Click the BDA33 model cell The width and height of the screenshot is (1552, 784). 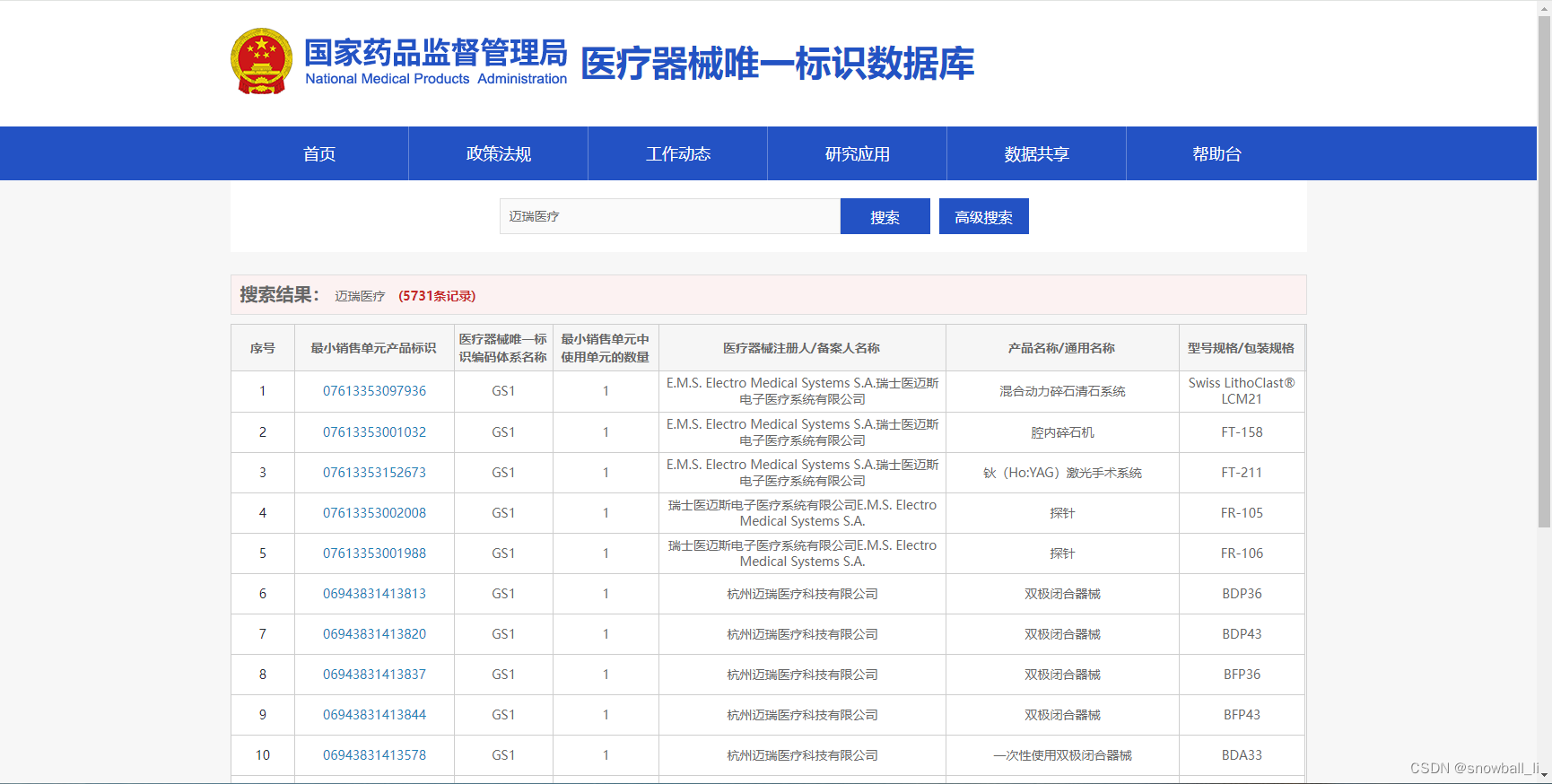click(1242, 755)
